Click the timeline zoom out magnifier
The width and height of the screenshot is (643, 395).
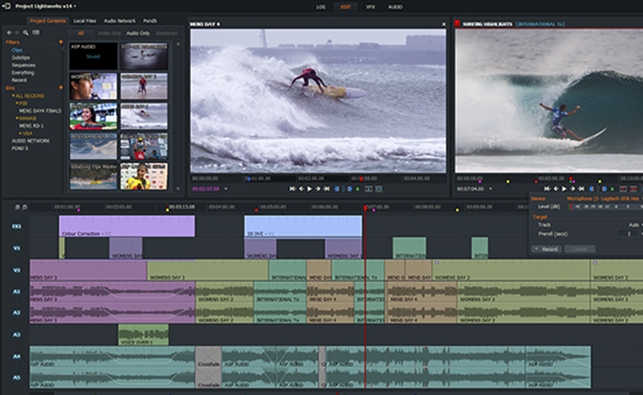click(17, 208)
